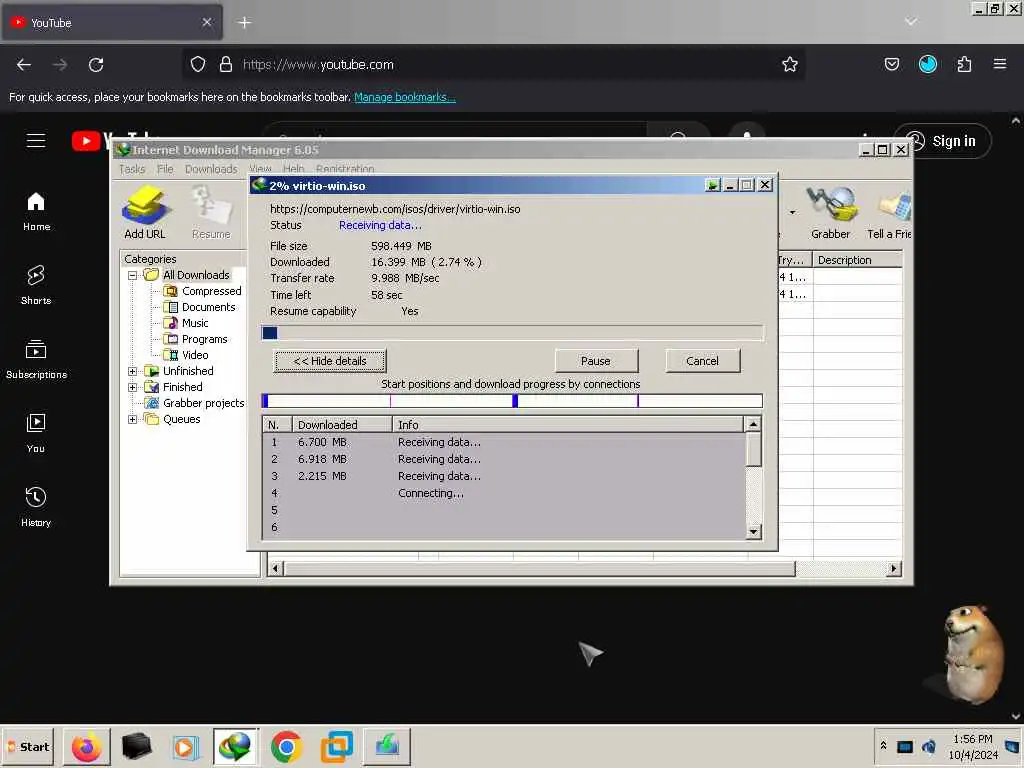Click the Add URL toolbar icon in IDM
1024x768 pixels.
point(145,212)
